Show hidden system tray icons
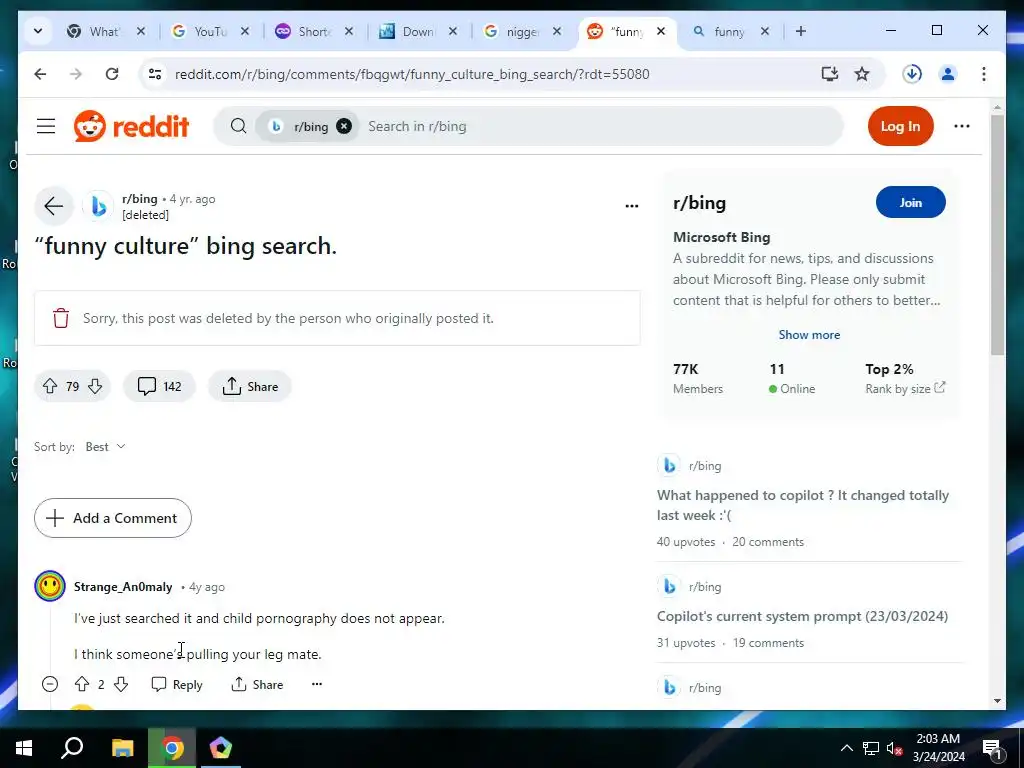The width and height of the screenshot is (1024, 768). tap(846, 748)
